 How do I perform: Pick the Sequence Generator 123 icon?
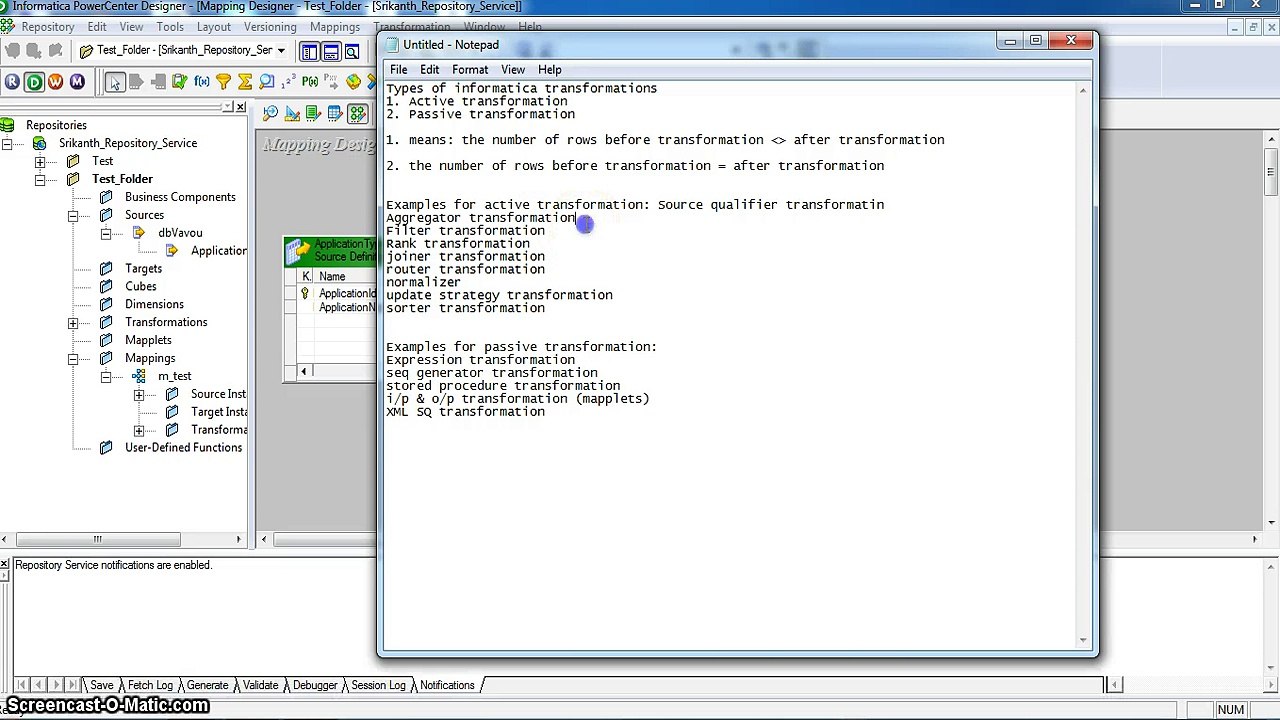[288, 82]
